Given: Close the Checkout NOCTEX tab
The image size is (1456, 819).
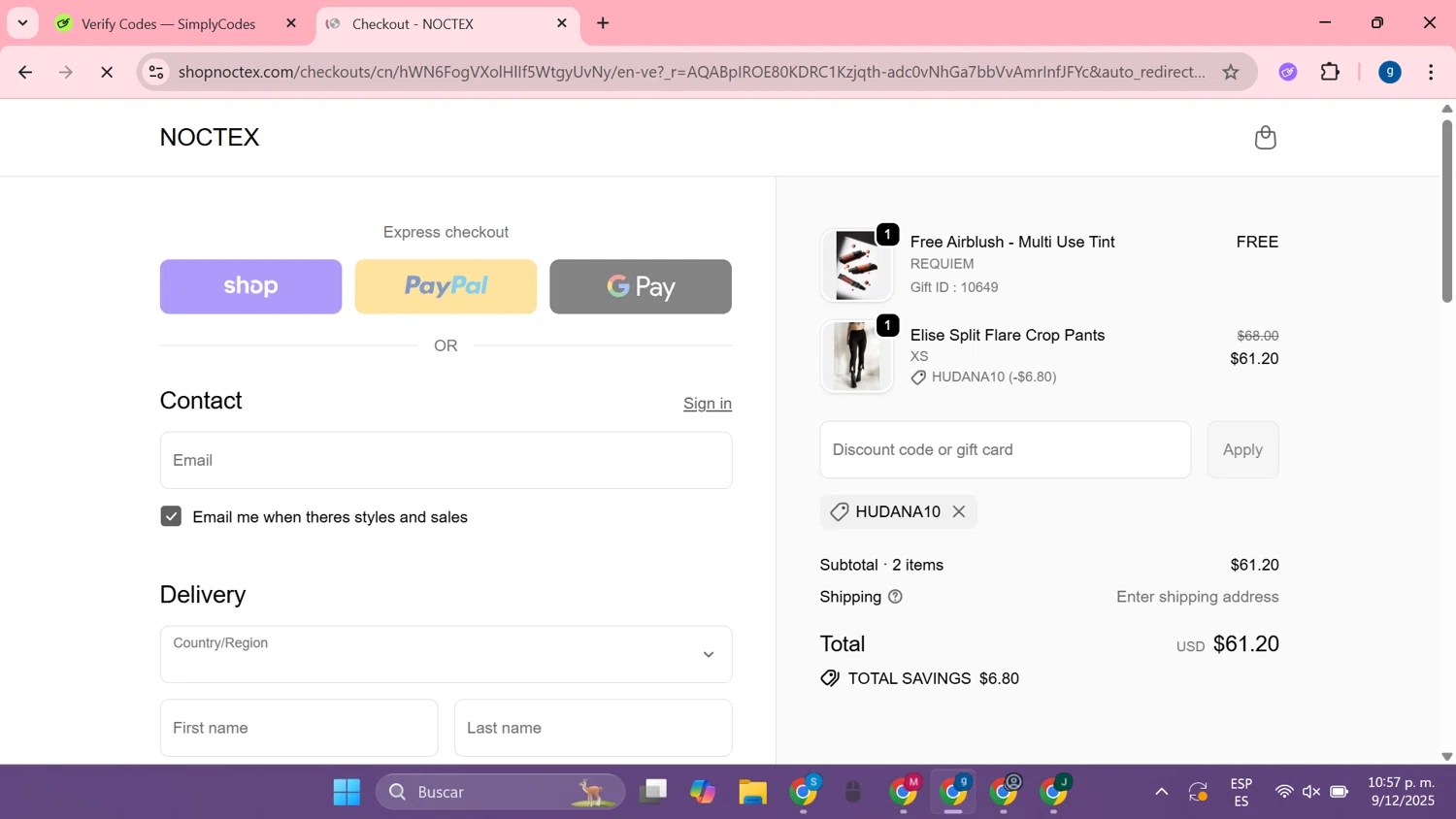Looking at the screenshot, I should 562,23.
